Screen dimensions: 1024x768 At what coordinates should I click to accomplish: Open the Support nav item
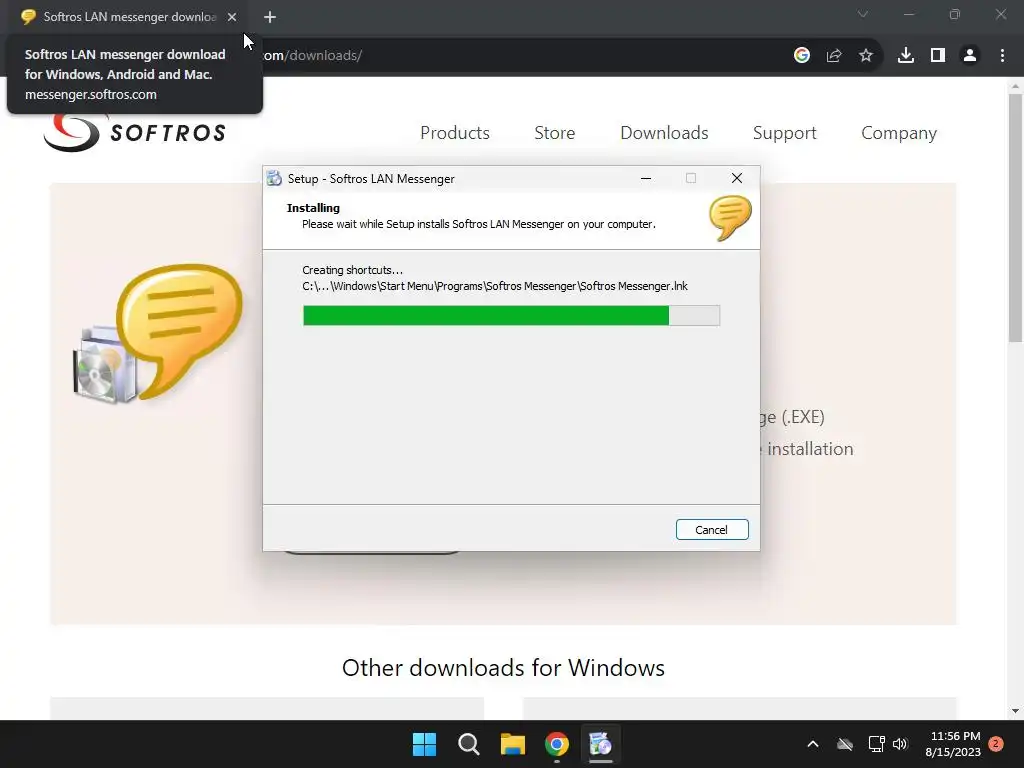(x=784, y=133)
